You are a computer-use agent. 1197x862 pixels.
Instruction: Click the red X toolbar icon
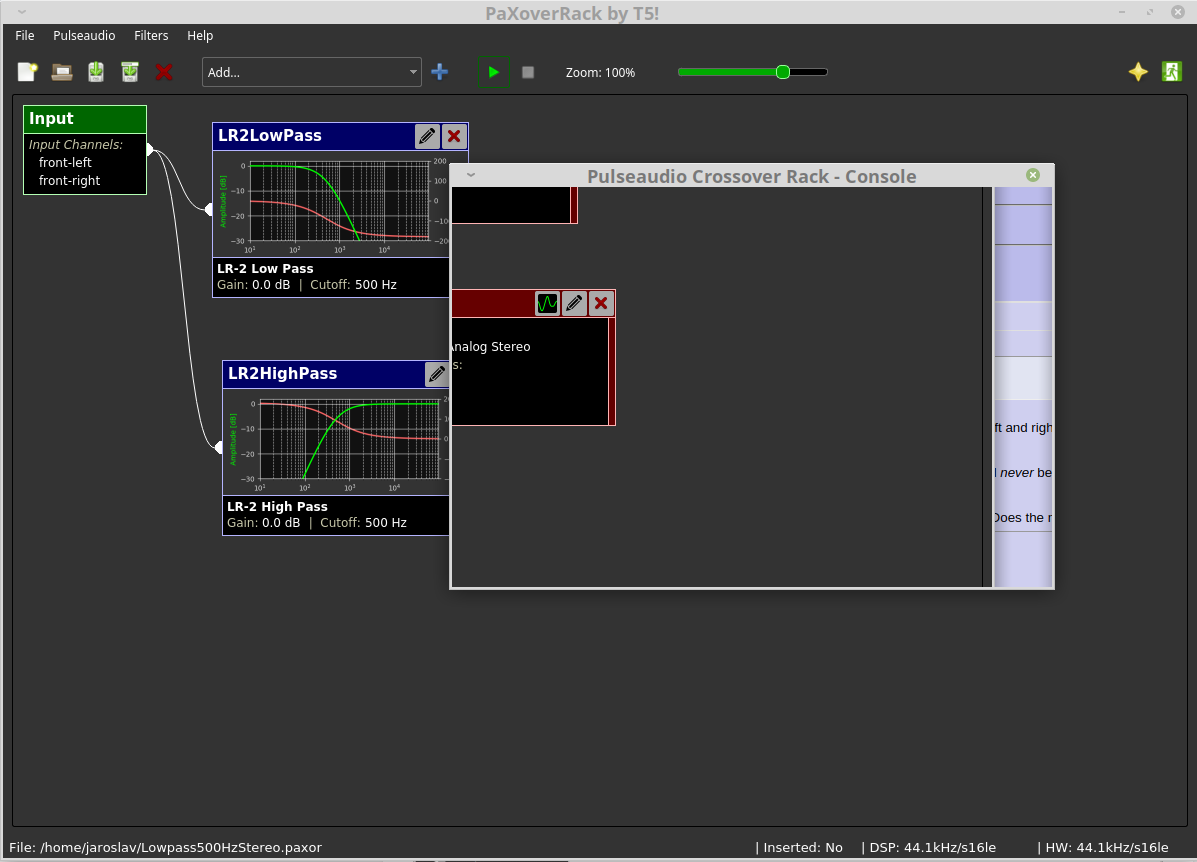click(x=163, y=72)
